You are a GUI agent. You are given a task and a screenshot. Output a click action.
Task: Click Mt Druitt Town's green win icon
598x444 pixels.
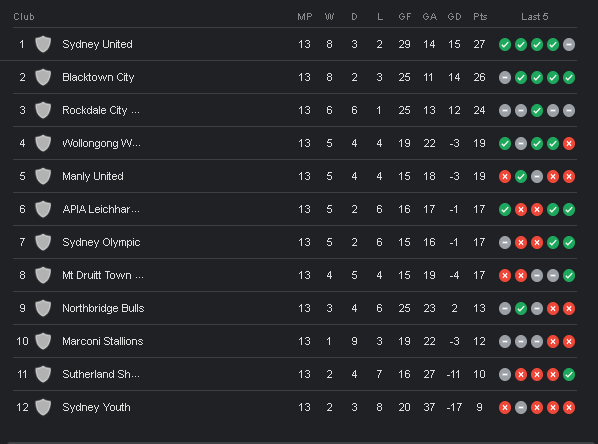click(569, 276)
